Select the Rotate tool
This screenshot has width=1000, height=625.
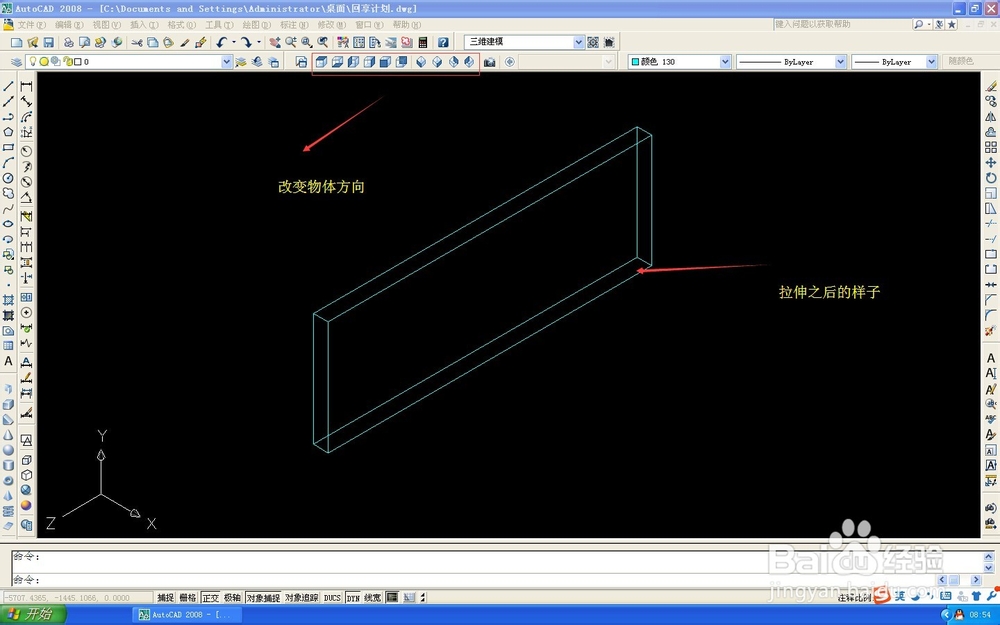[990, 178]
